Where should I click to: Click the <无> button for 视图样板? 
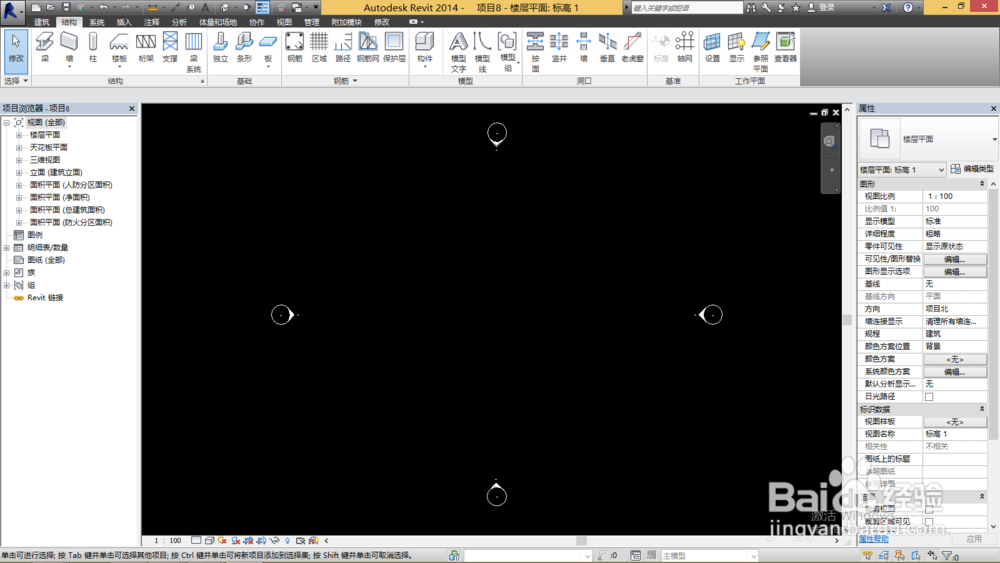coord(955,421)
